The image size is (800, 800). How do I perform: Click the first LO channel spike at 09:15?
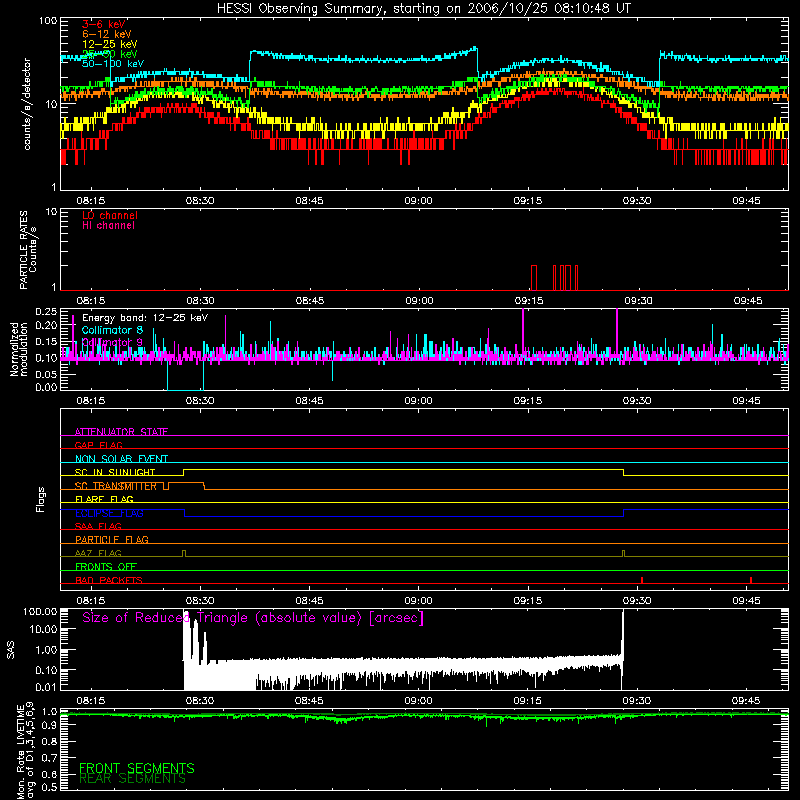point(534,278)
